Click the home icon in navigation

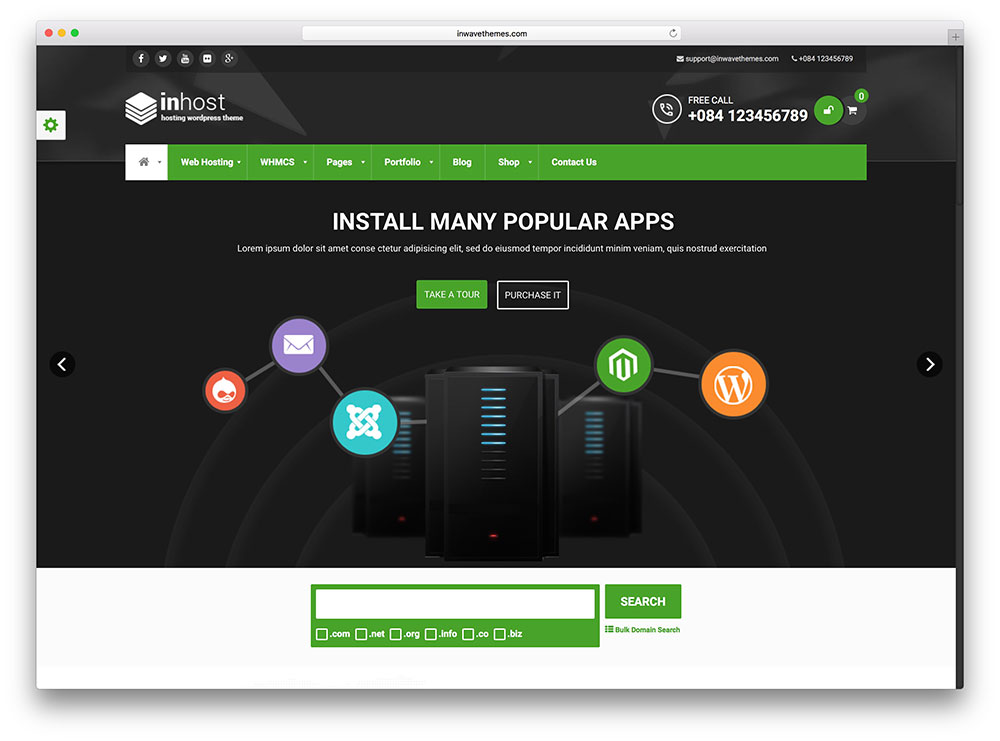(x=144, y=162)
